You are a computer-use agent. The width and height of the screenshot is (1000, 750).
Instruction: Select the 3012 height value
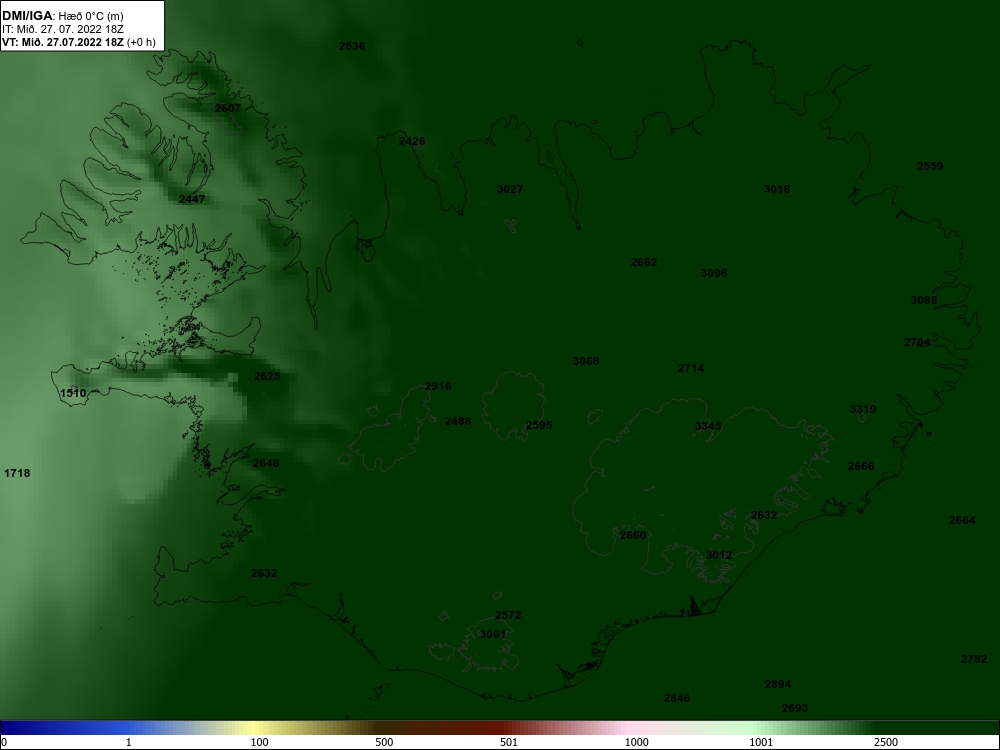click(x=719, y=555)
